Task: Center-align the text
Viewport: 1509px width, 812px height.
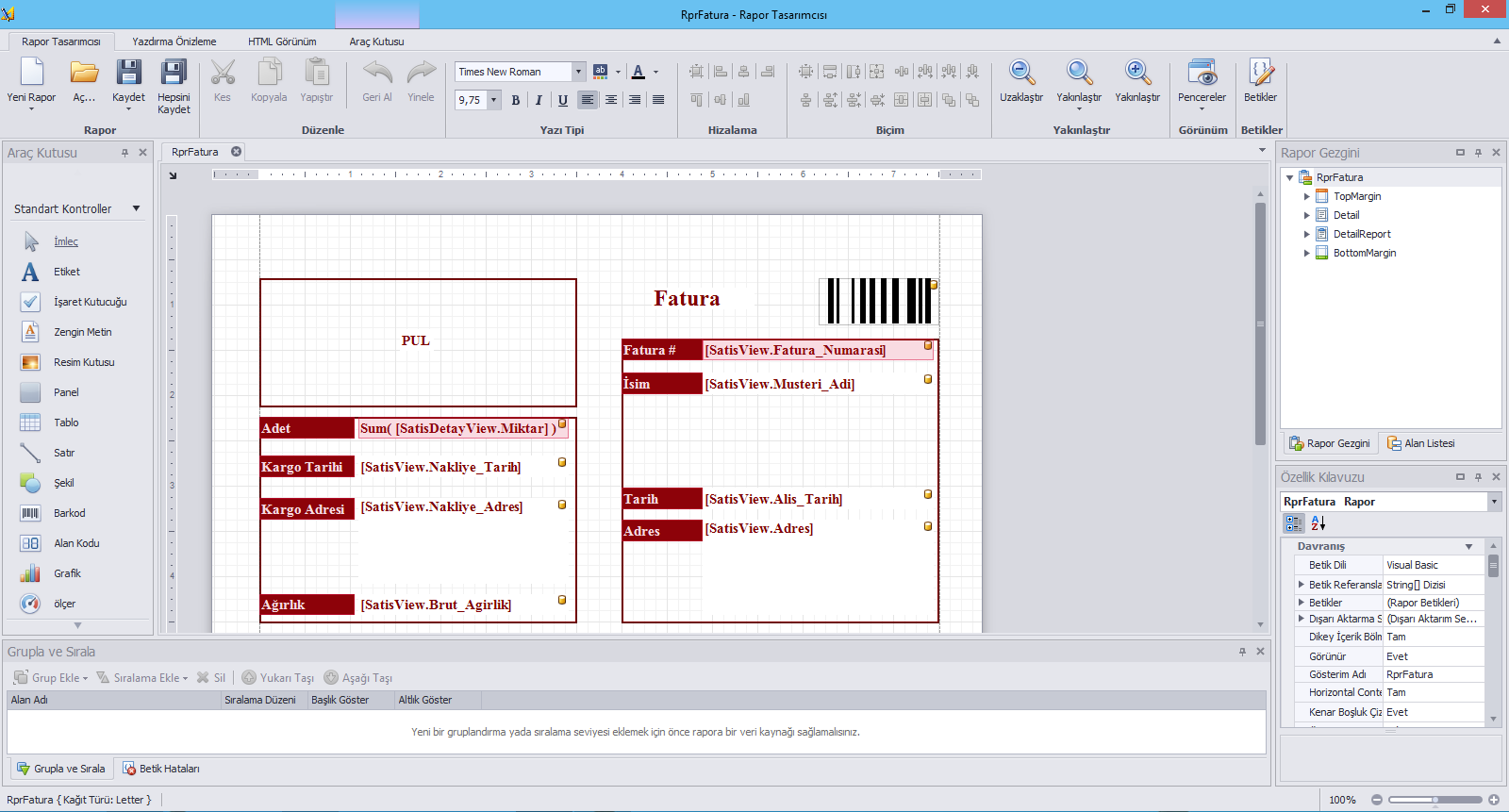Action: coord(611,100)
